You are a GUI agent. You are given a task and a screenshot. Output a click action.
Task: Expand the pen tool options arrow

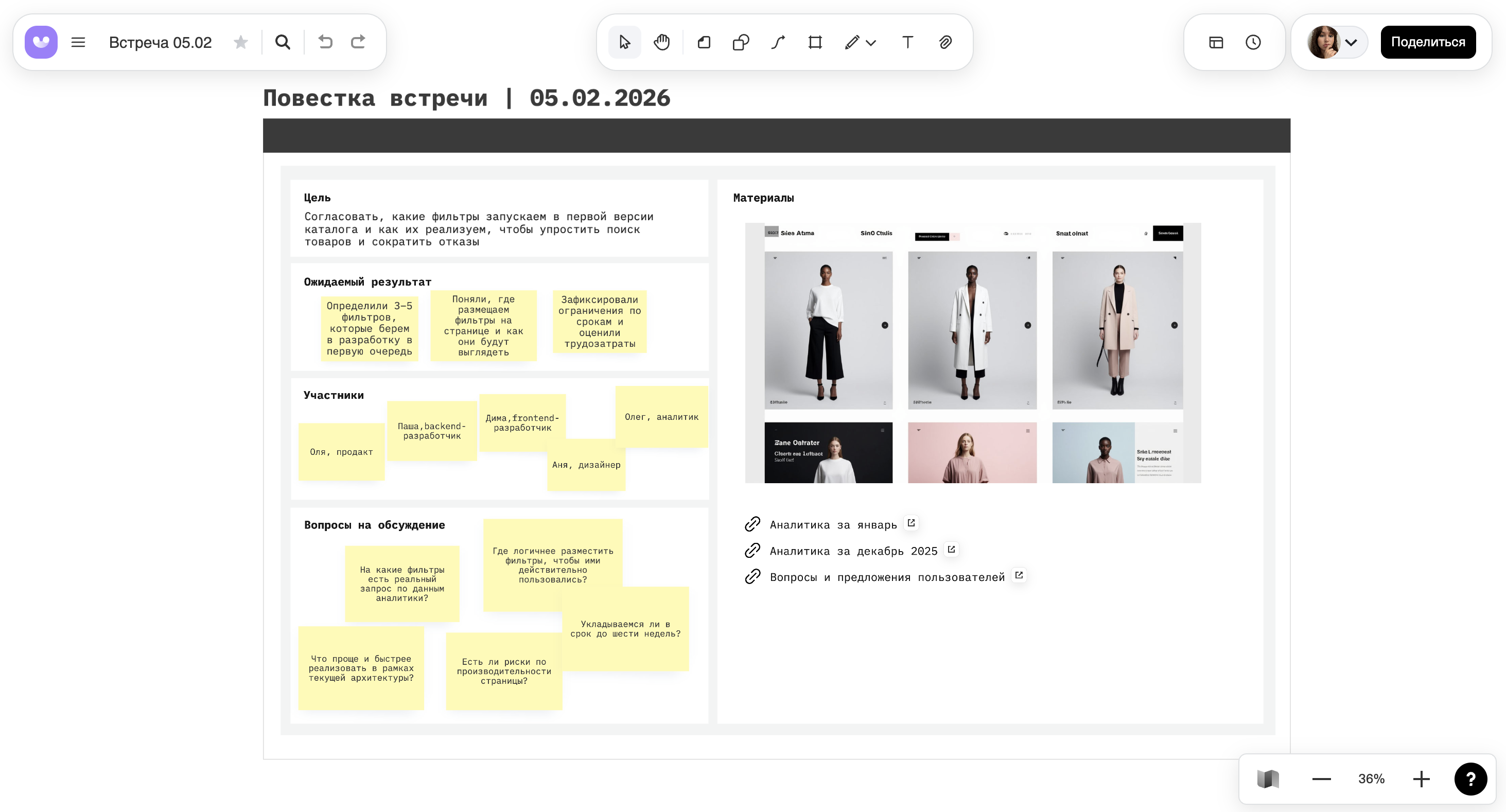point(871,43)
